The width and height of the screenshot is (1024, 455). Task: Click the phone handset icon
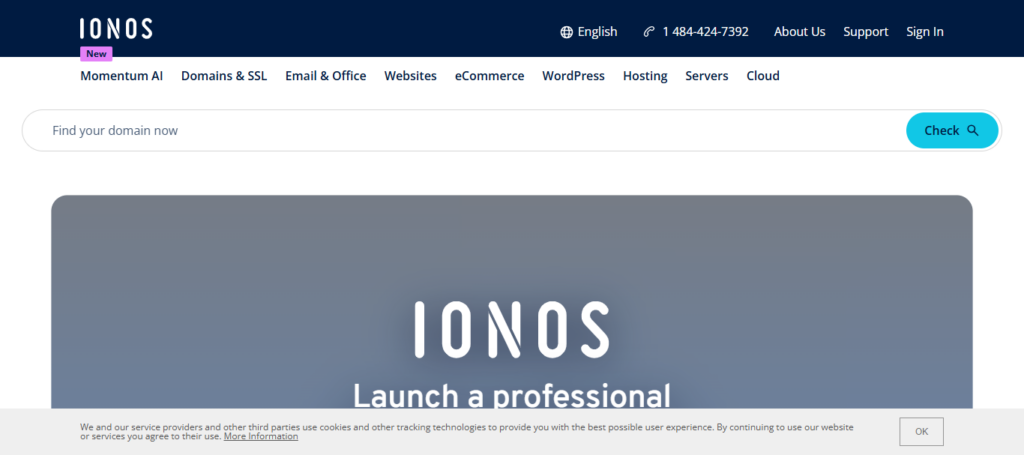tap(648, 31)
